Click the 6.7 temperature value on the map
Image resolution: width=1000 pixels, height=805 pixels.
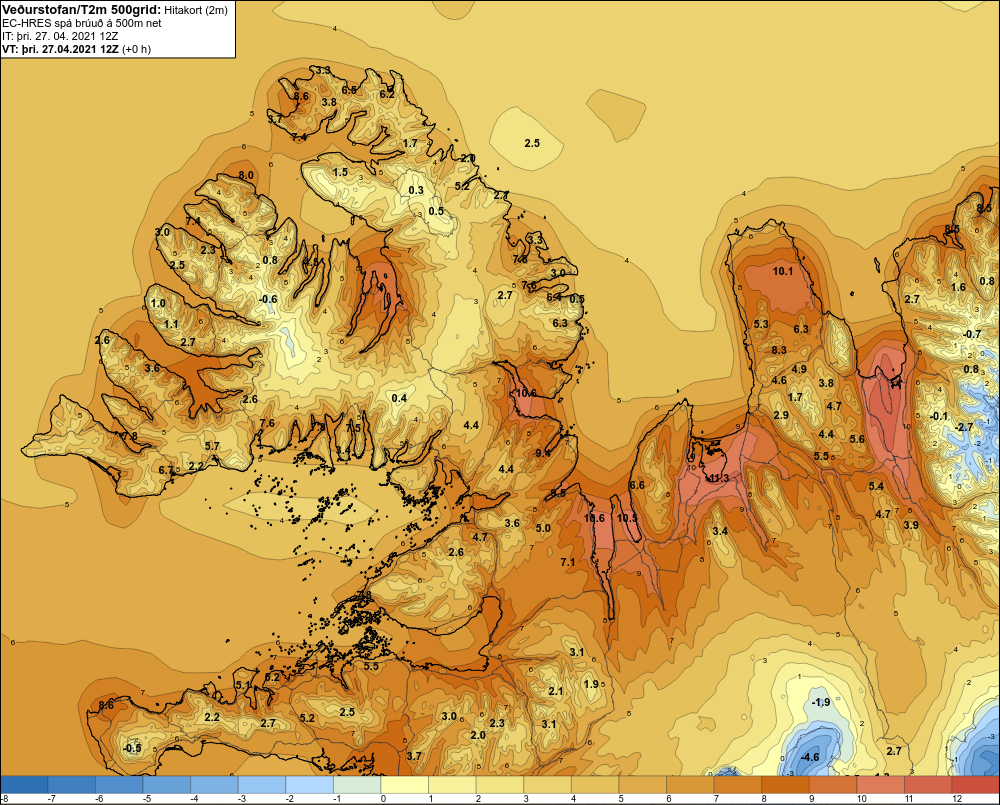coord(166,470)
